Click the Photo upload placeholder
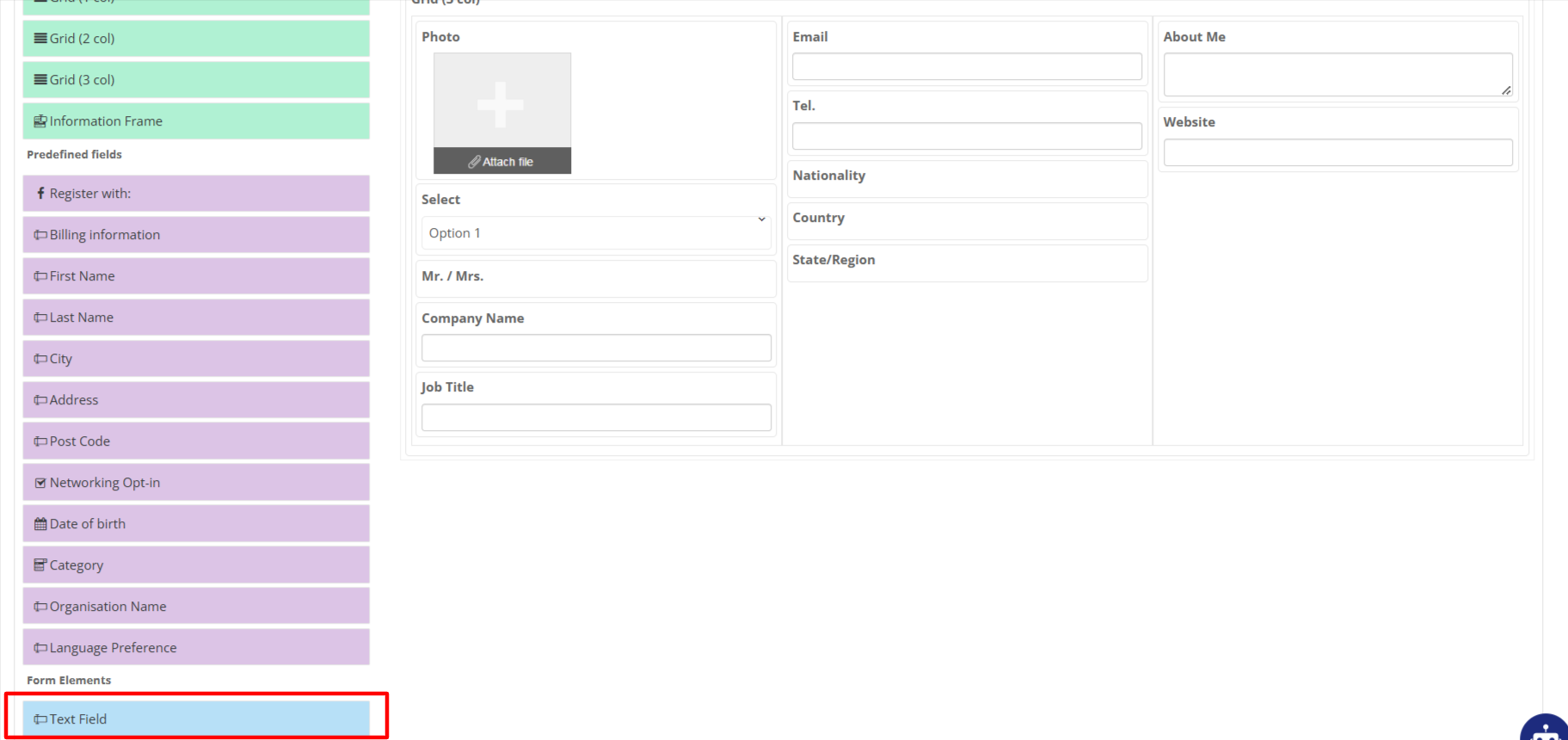 pyautogui.click(x=501, y=102)
